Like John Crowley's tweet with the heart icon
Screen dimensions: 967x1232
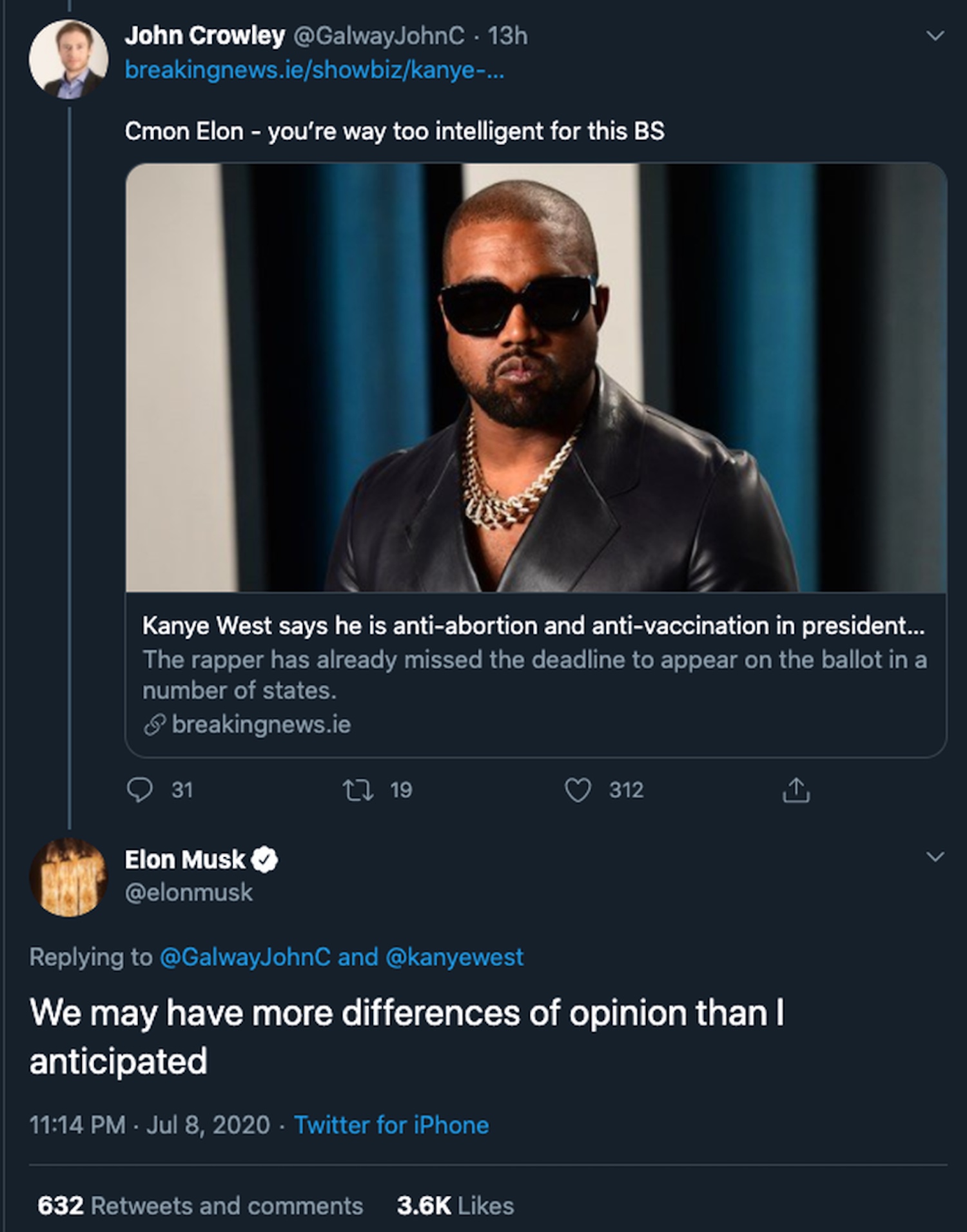(578, 790)
